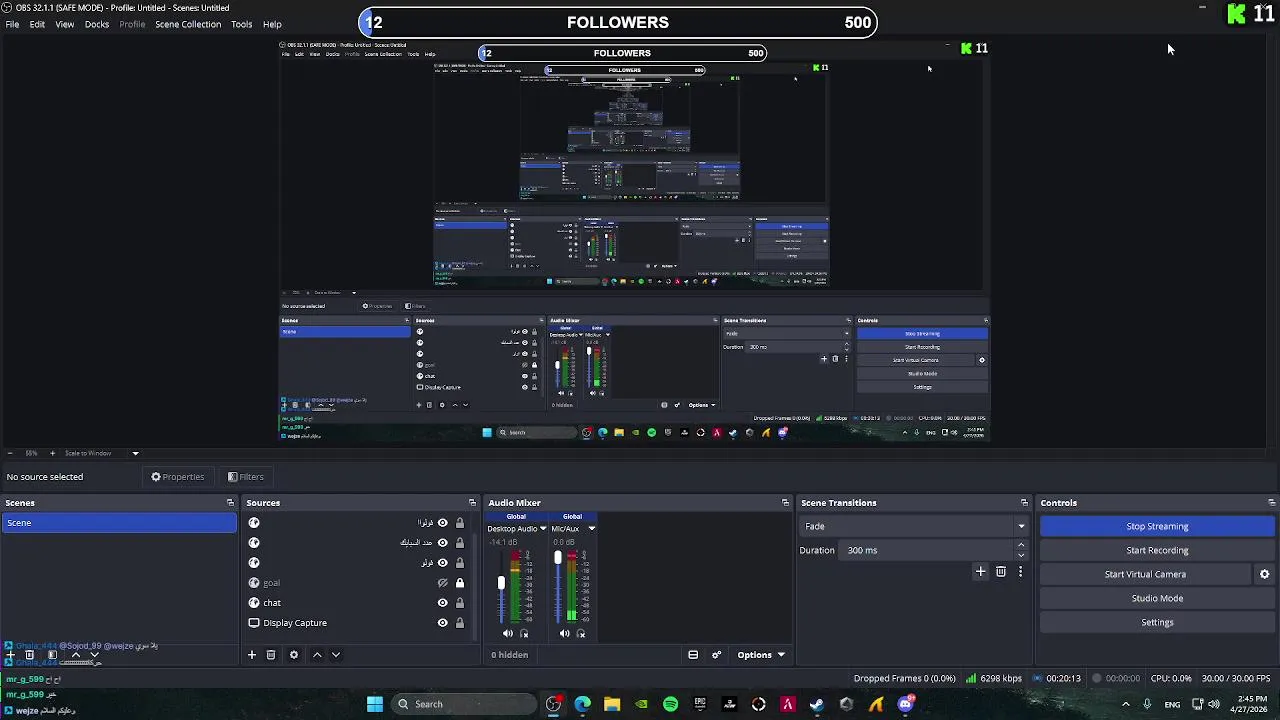The height and width of the screenshot is (720, 1280).
Task: Toggle lock on Display Capture source
Action: tap(460, 623)
